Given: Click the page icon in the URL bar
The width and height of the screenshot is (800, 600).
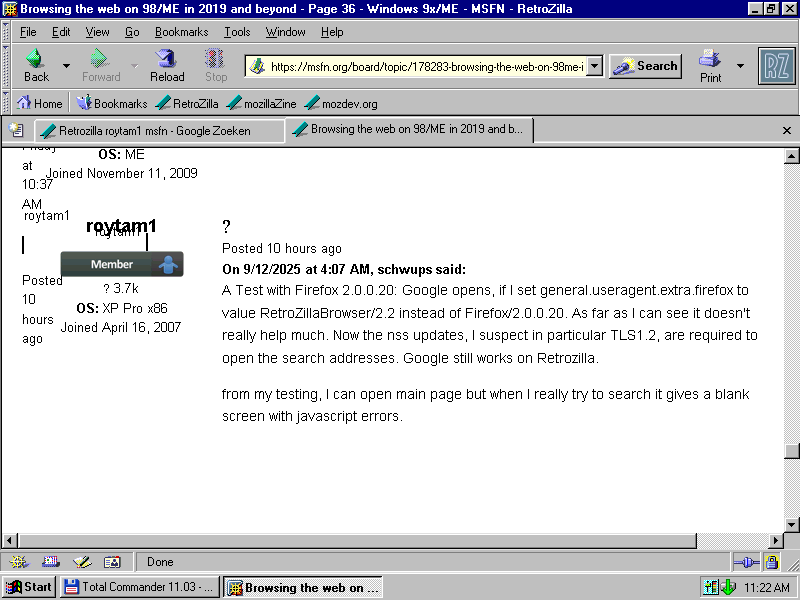Looking at the screenshot, I should (257, 66).
